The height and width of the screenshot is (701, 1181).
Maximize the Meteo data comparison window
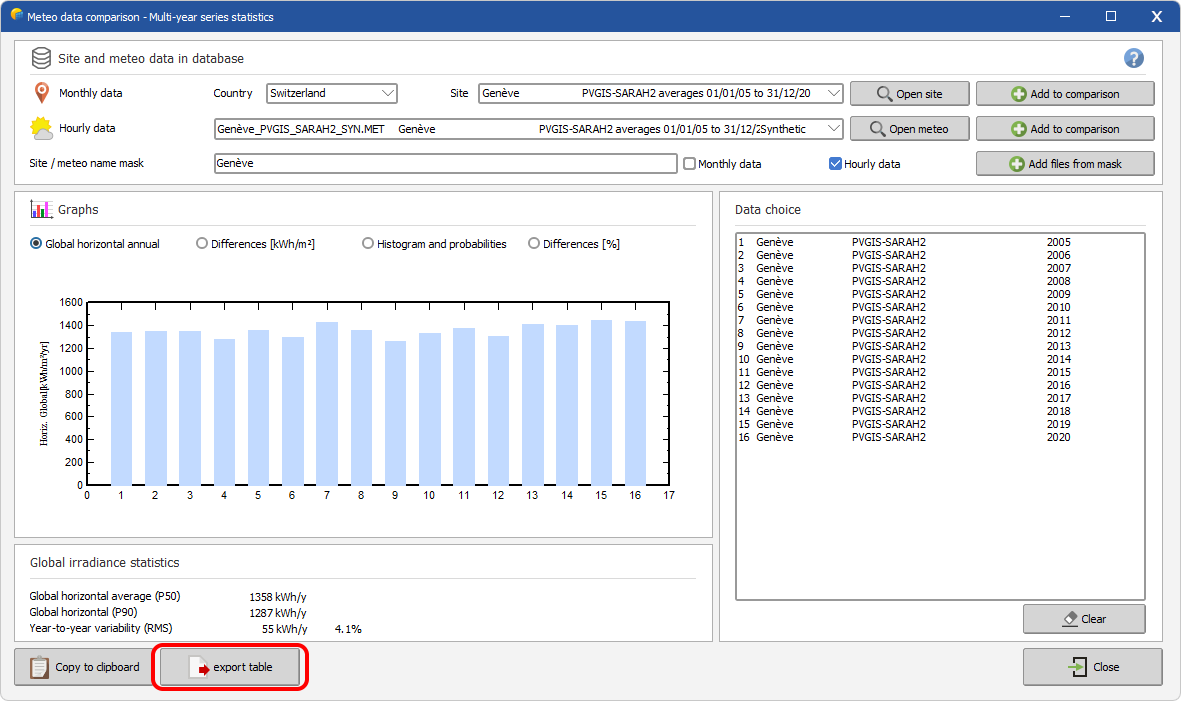(x=1111, y=16)
